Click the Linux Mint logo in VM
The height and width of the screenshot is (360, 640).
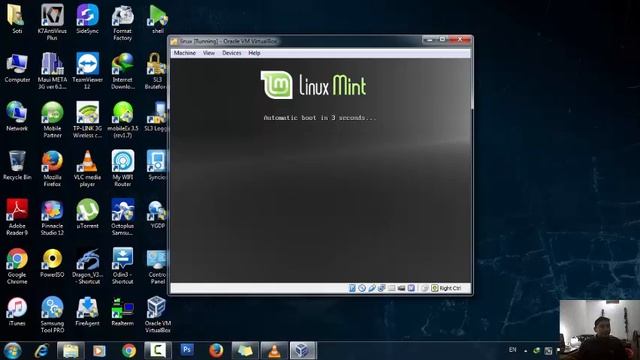tap(313, 85)
